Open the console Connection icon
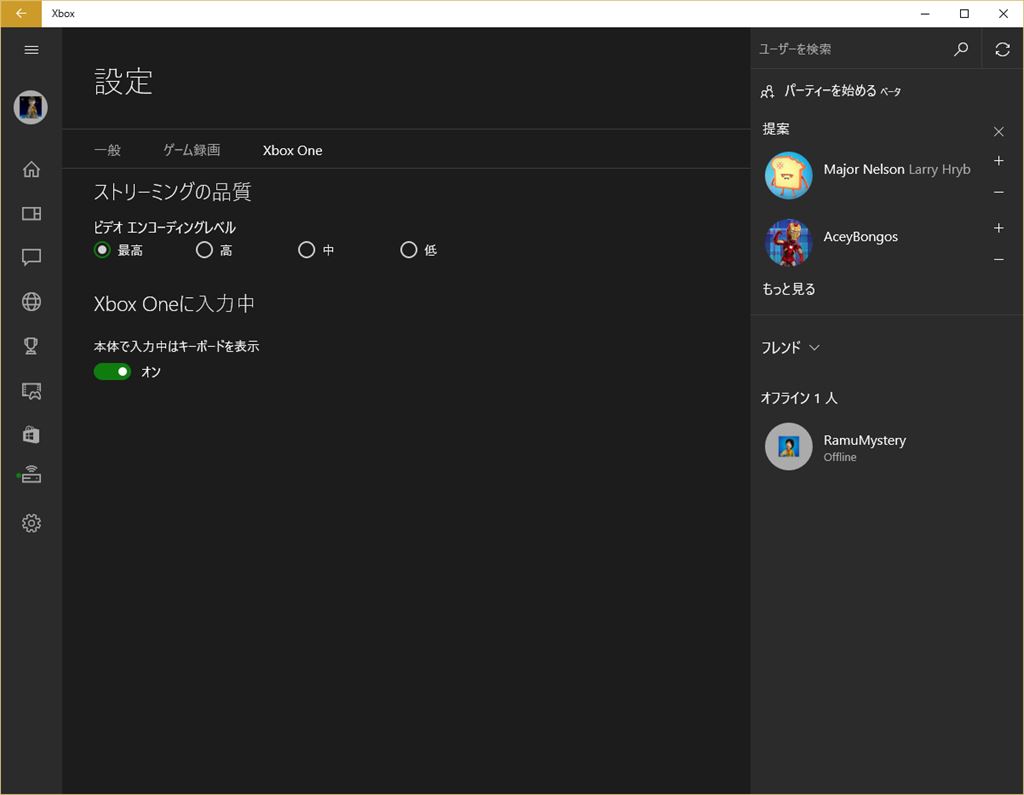The width and height of the screenshot is (1024, 795). [30, 475]
